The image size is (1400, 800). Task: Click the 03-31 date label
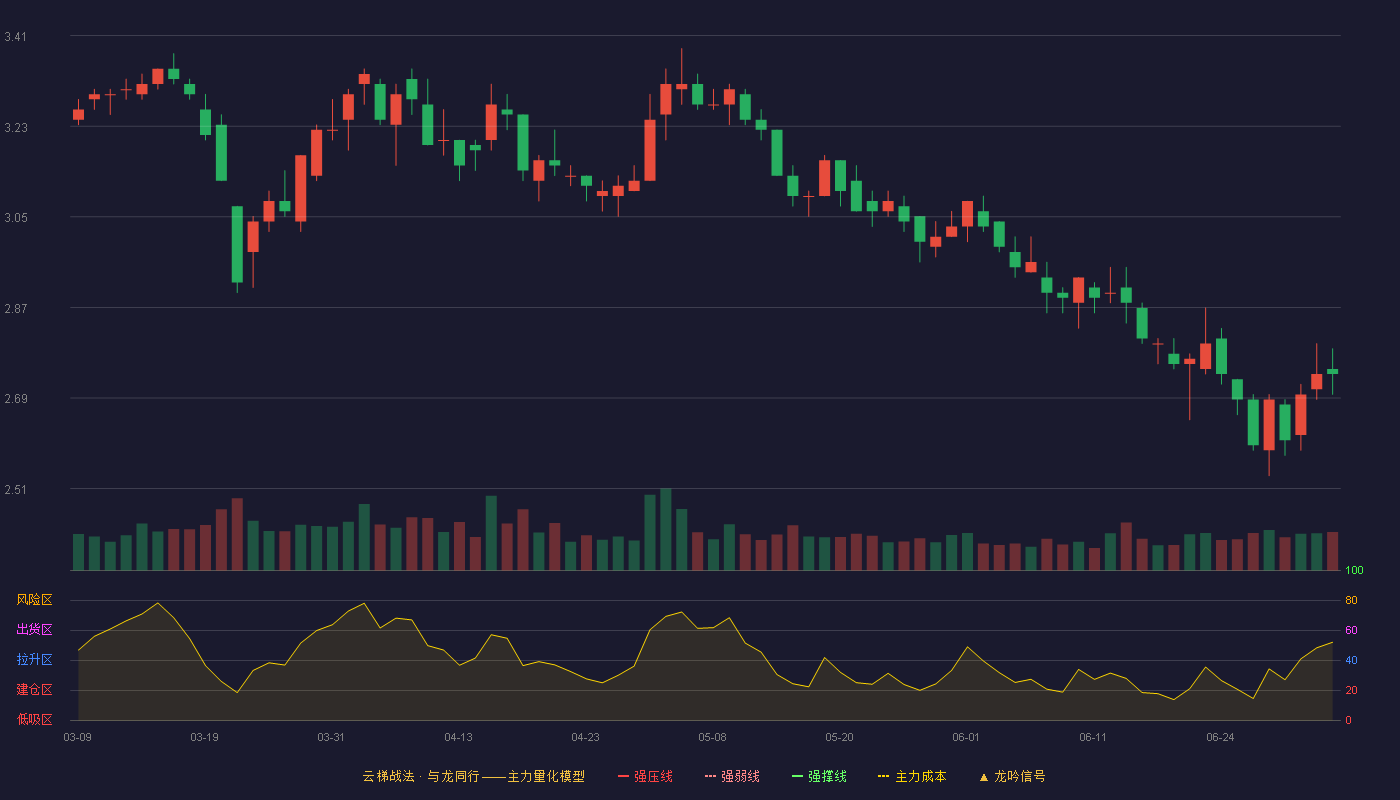[x=332, y=737]
